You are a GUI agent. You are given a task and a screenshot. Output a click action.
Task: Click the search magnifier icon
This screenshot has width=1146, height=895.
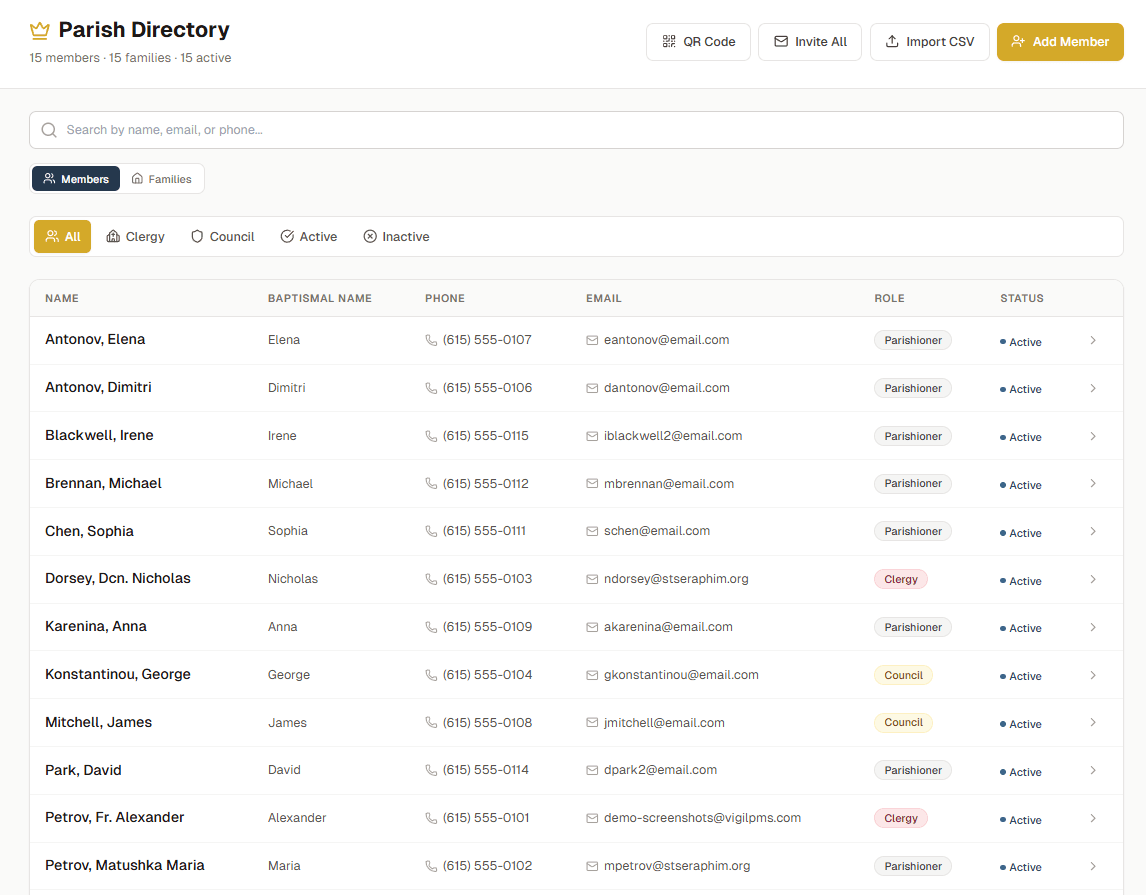click(49, 130)
